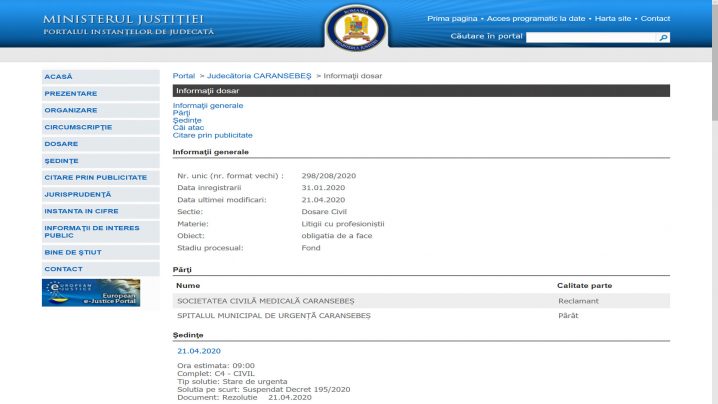The width and height of the screenshot is (718, 404).
Task: Open Contact link in header
Action: [655, 19]
